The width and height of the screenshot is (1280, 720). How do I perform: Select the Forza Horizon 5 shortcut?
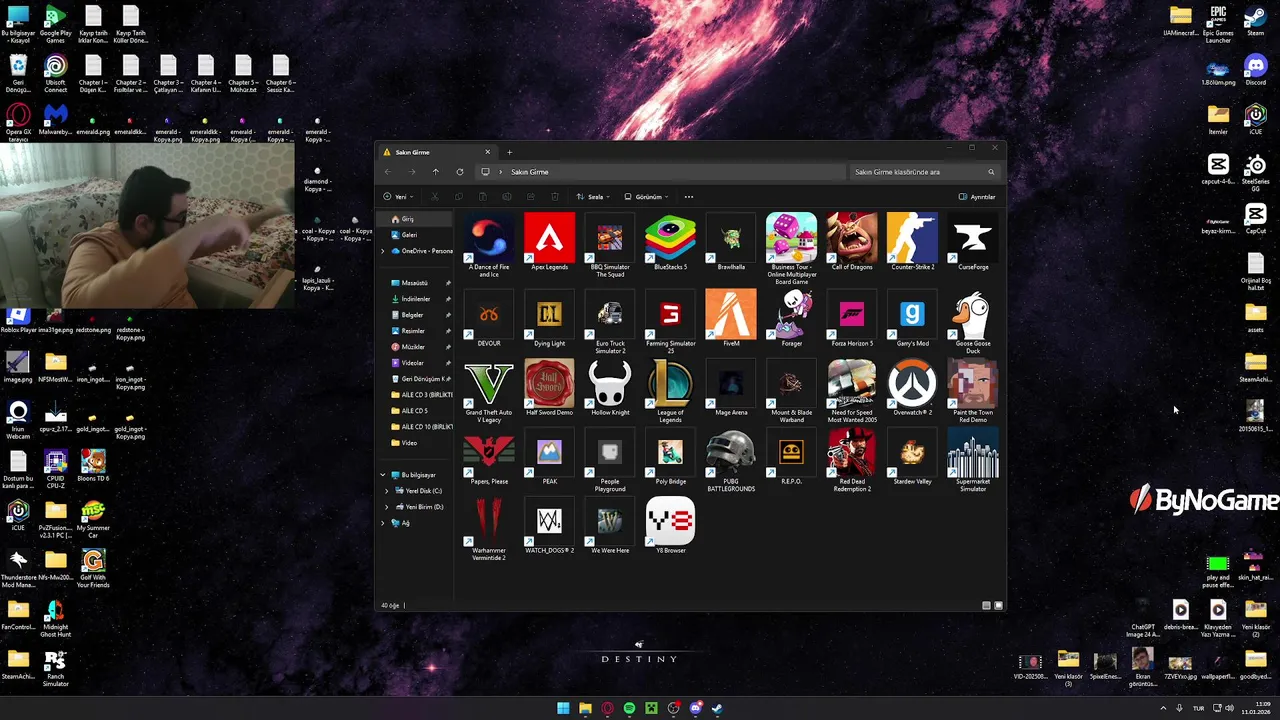click(852, 318)
